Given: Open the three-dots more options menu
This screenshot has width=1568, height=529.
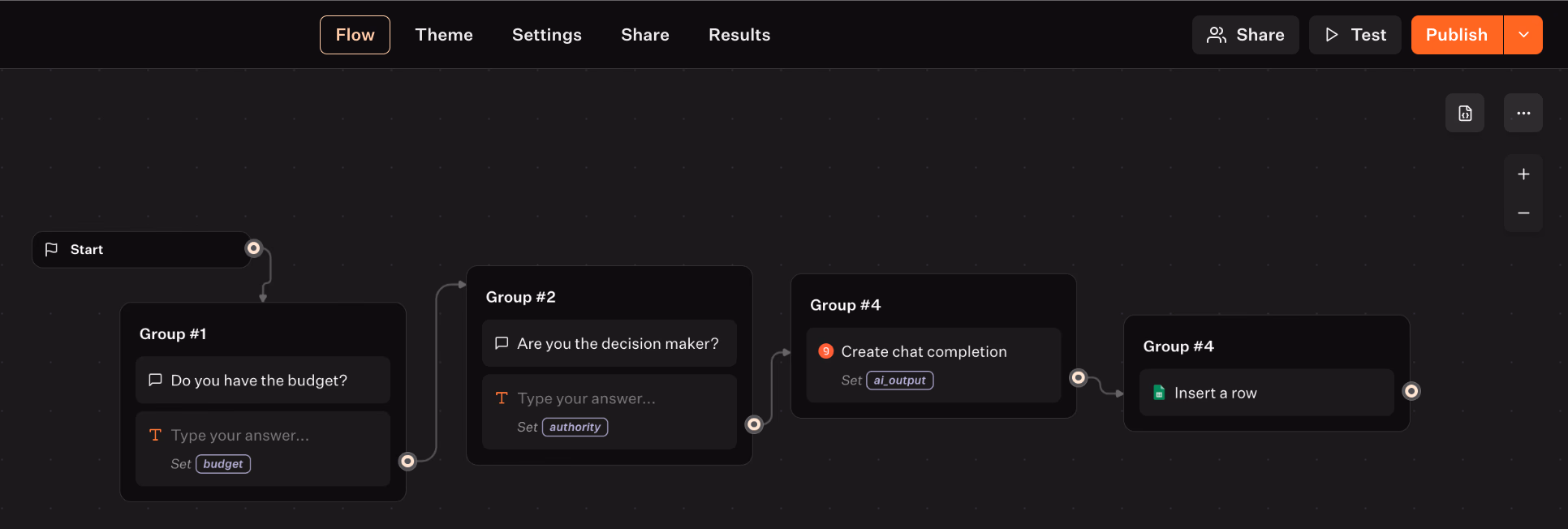Looking at the screenshot, I should 1523,114.
